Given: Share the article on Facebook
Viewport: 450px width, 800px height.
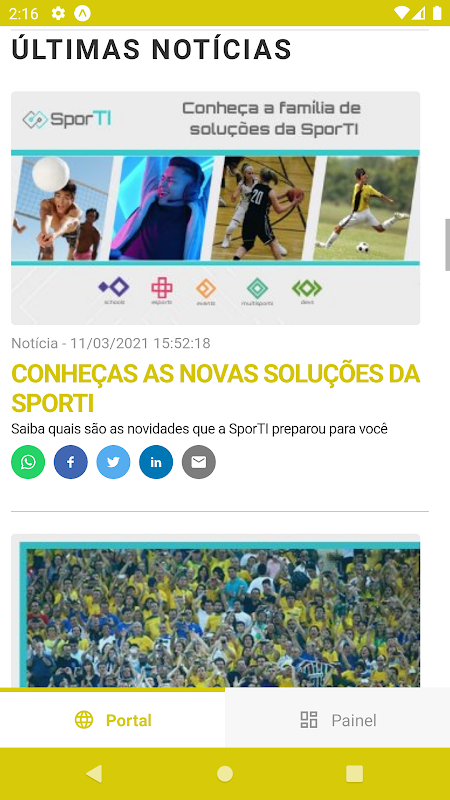Looking at the screenshot, I should (71, 462).
